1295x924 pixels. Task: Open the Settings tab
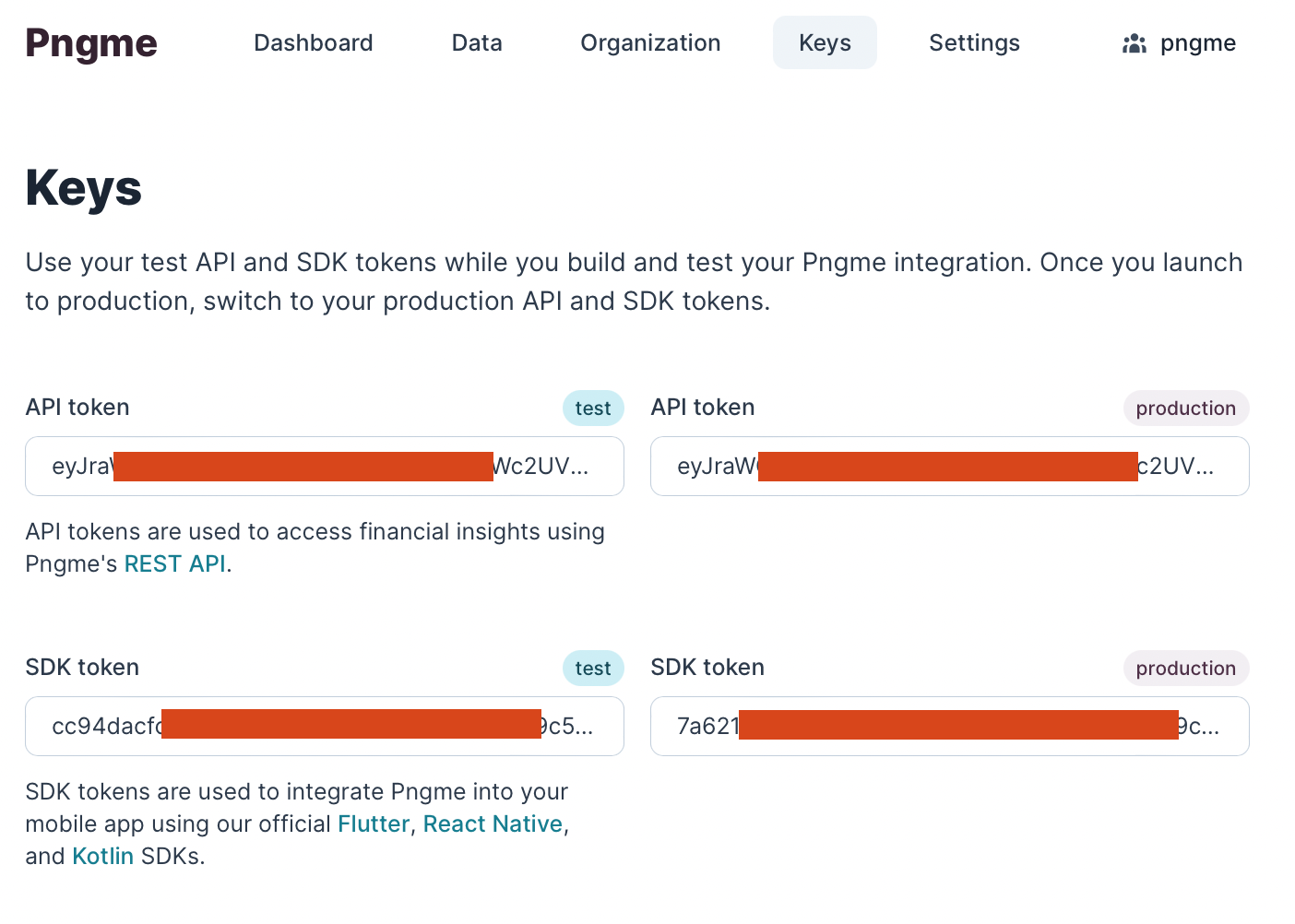tap(974, 43)
